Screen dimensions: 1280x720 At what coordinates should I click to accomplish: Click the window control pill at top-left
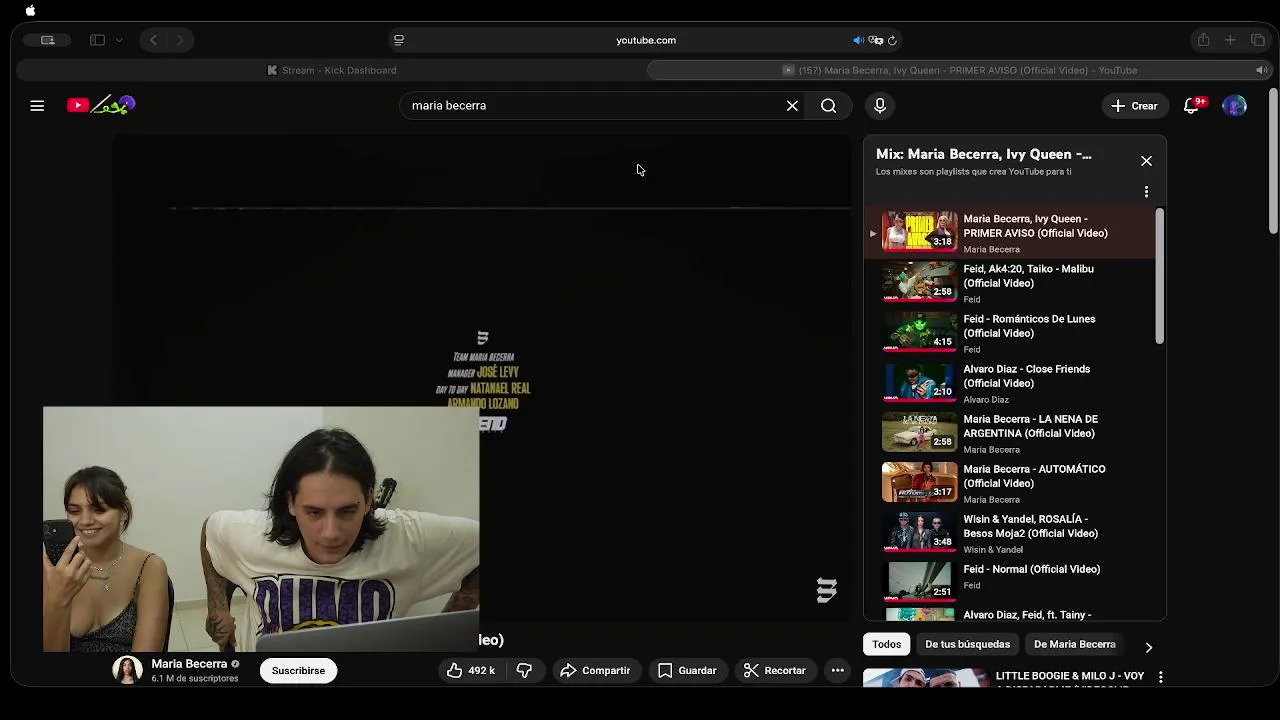(47, 40)
